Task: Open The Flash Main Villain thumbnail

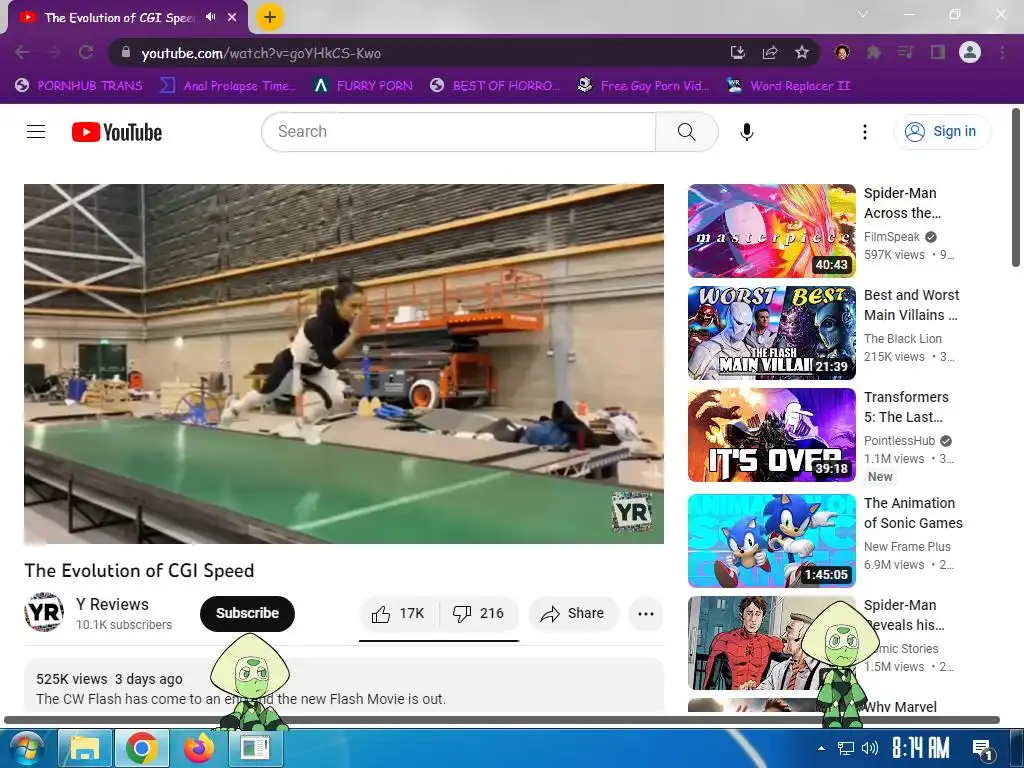Action: [x=771, y=333]
